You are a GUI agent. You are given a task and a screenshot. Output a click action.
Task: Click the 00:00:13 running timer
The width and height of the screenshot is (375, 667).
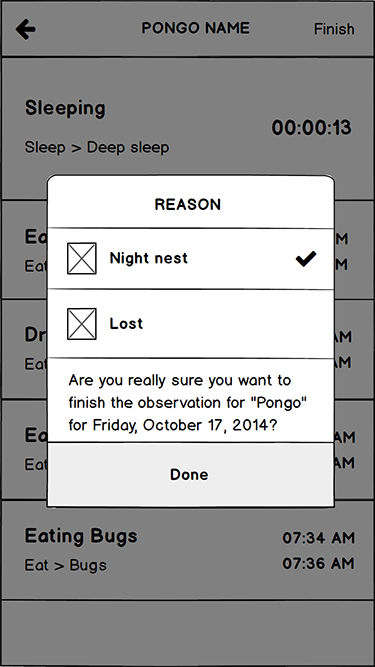point(312,128)
